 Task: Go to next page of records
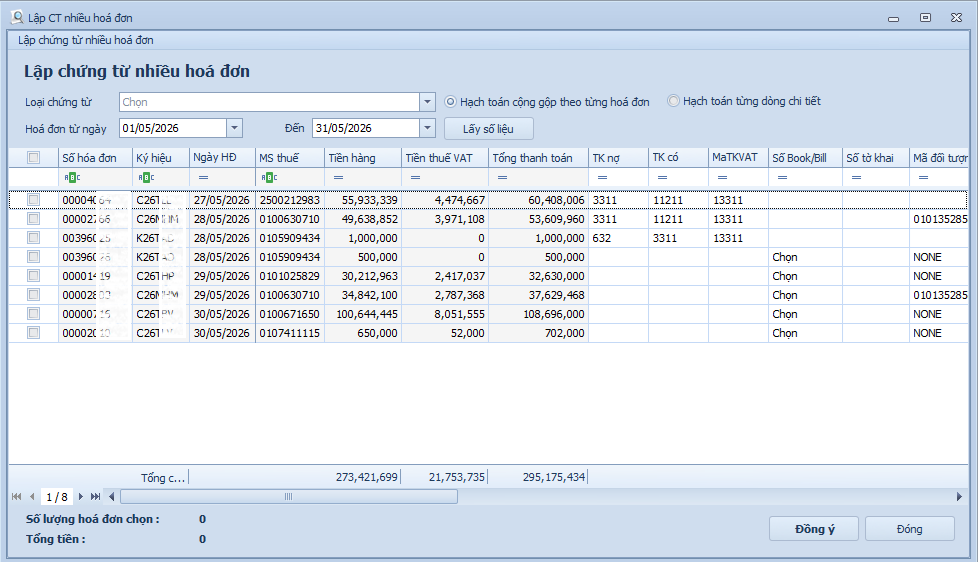pos(80,497)
